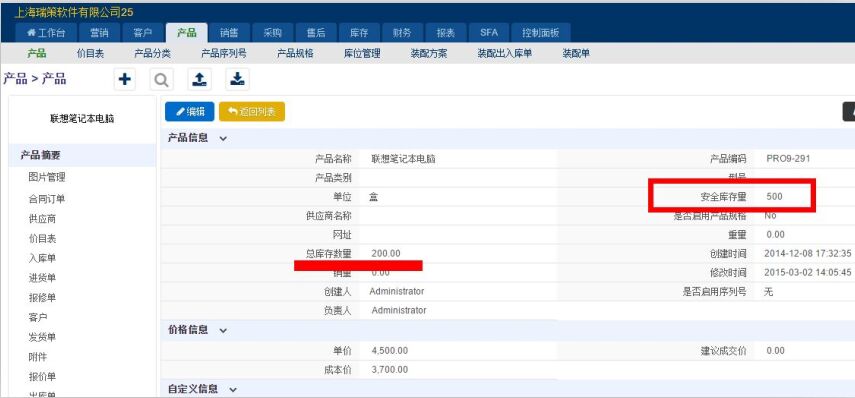
Task: Switch to the 库存 tab
Action: (359, 33)
